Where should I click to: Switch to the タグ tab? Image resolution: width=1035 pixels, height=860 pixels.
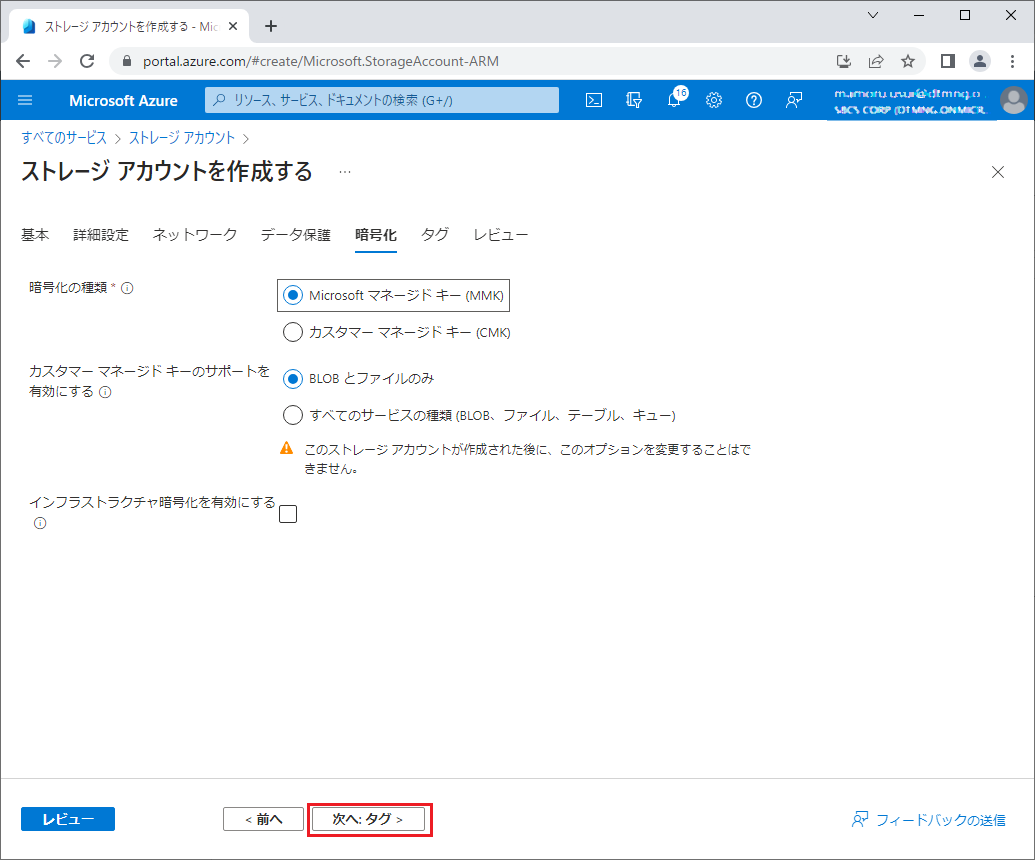(x=435, y=235)
